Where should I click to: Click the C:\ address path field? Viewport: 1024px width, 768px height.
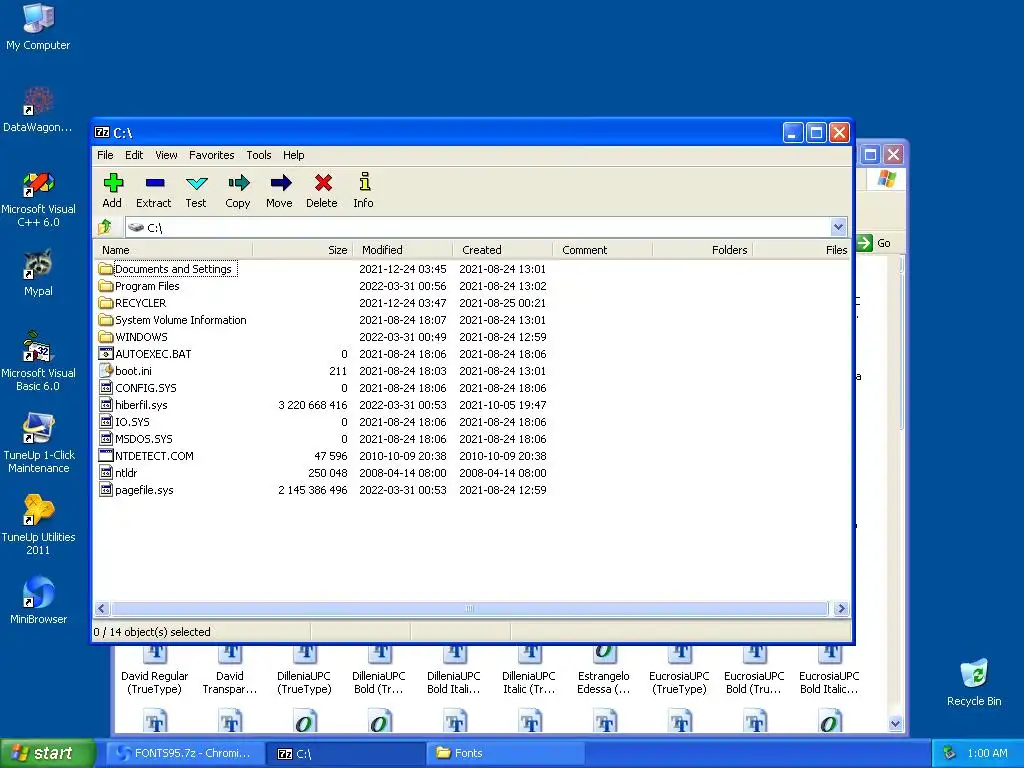pyautogui.click(x=477, y=227)
